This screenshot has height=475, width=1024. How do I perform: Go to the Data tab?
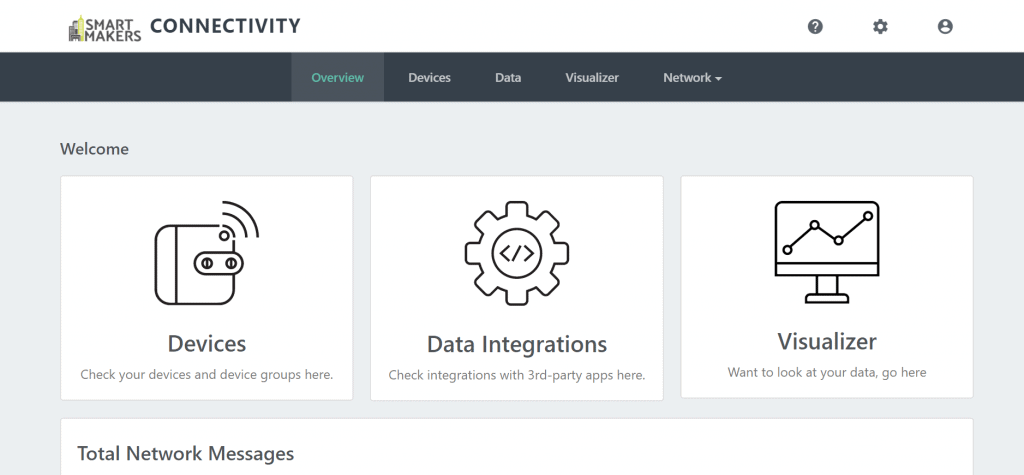[x=507, y=77]
